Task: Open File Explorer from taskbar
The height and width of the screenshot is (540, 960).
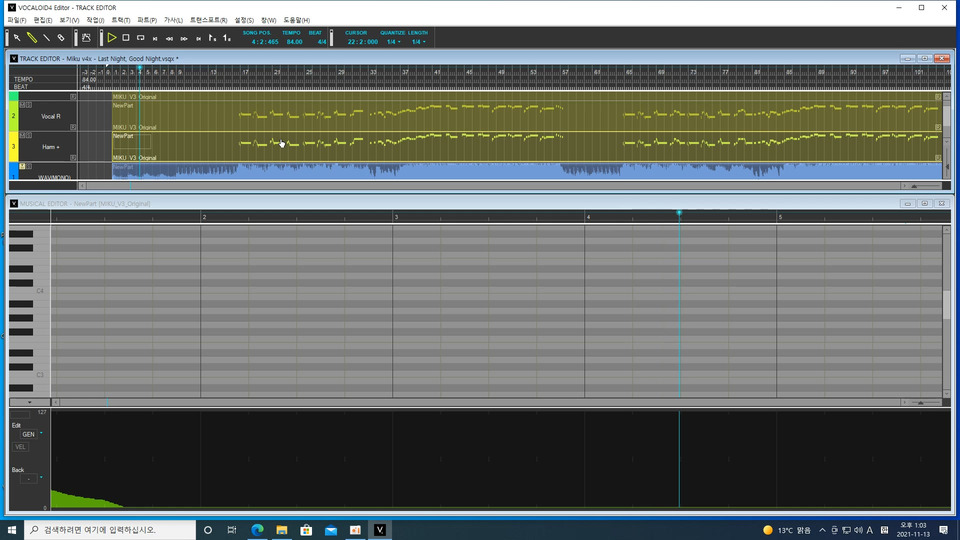Action: tap(282, 530)
